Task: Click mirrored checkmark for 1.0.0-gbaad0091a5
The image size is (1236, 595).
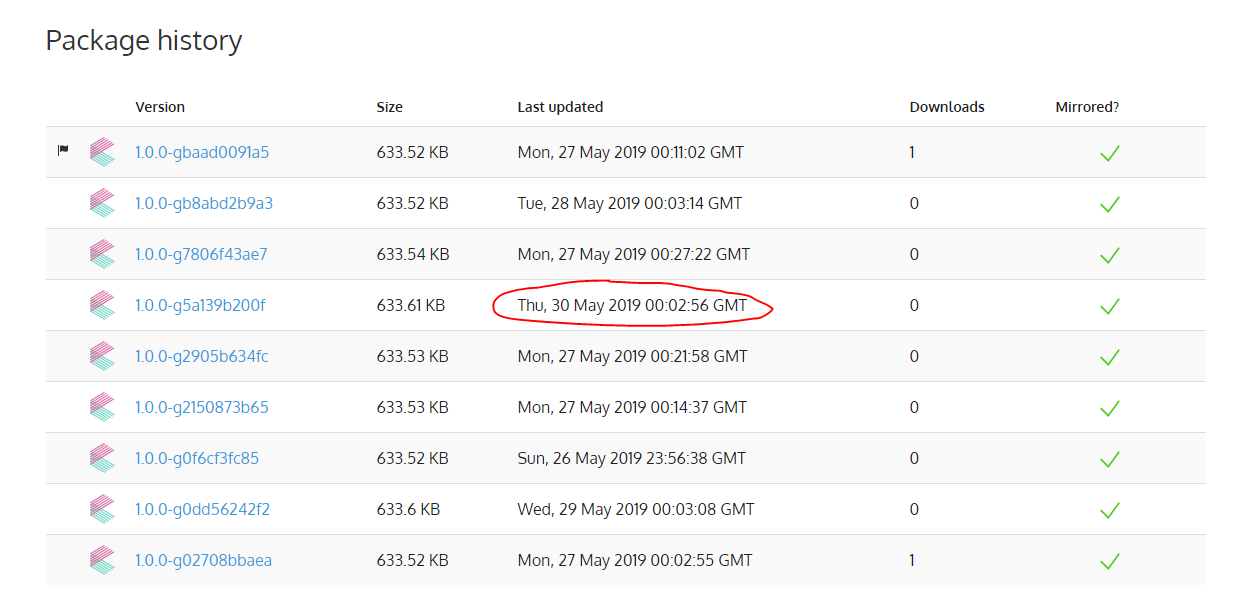Action: coord(1109,153)
